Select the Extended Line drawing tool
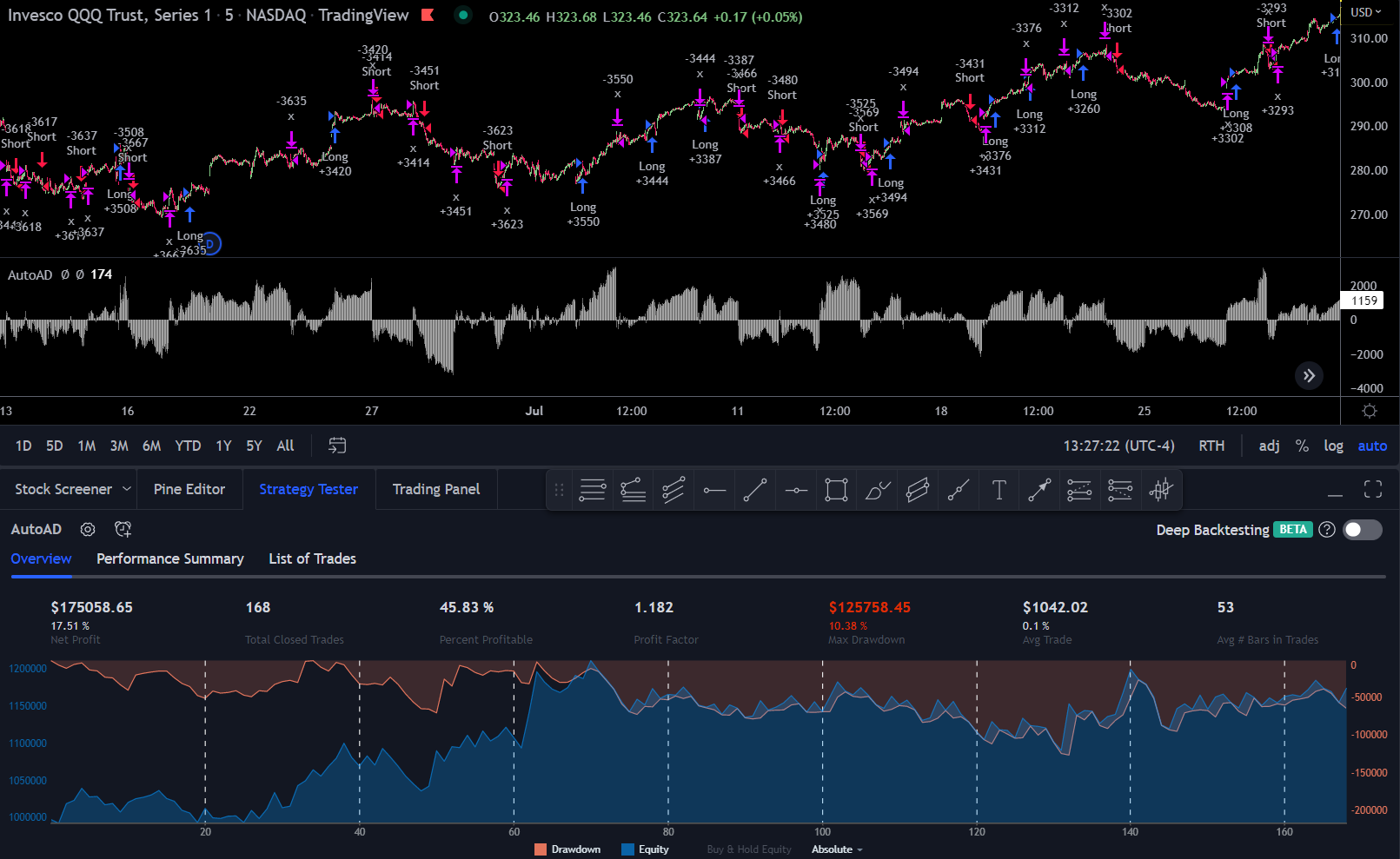 click(x=959, y=490)
